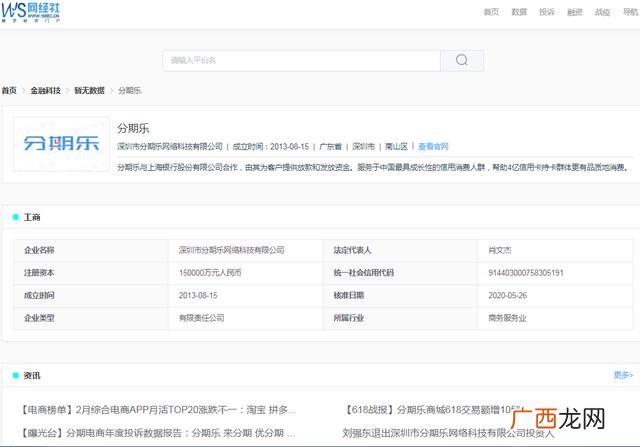This screenshot has height=447, width=640.
Task: Select company name value in the 工商 table
Action: [231, 250]
